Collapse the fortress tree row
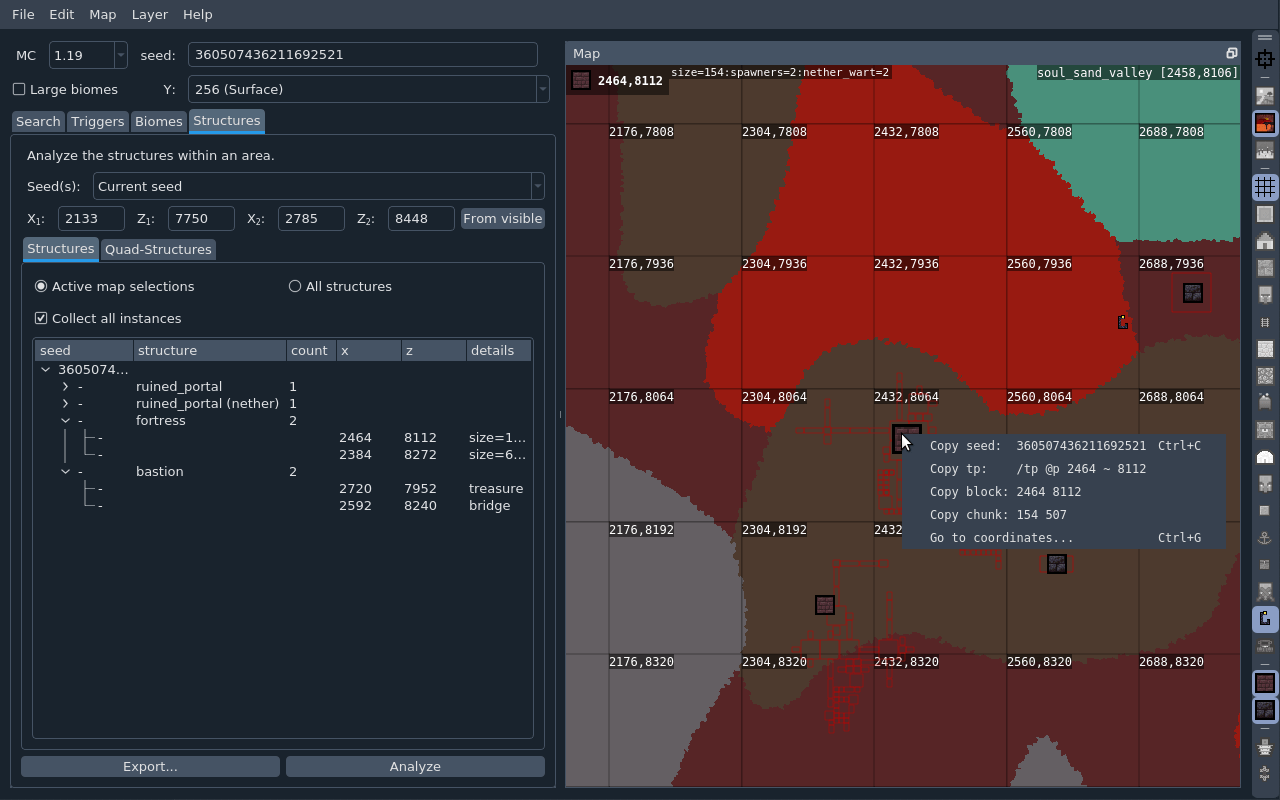Screen dimensions: 1280x800 (65, 420)
